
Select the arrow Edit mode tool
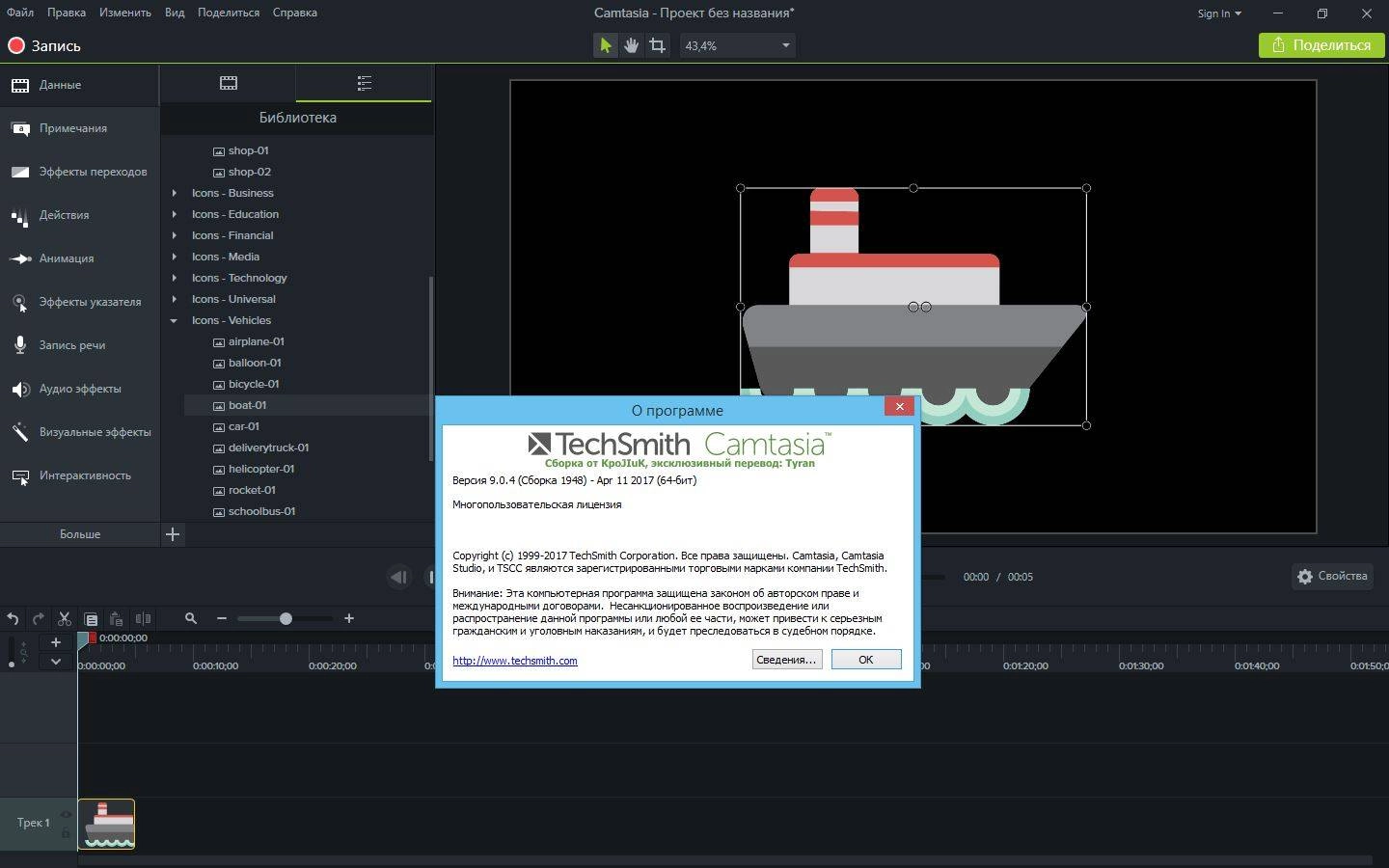[605, 45]
